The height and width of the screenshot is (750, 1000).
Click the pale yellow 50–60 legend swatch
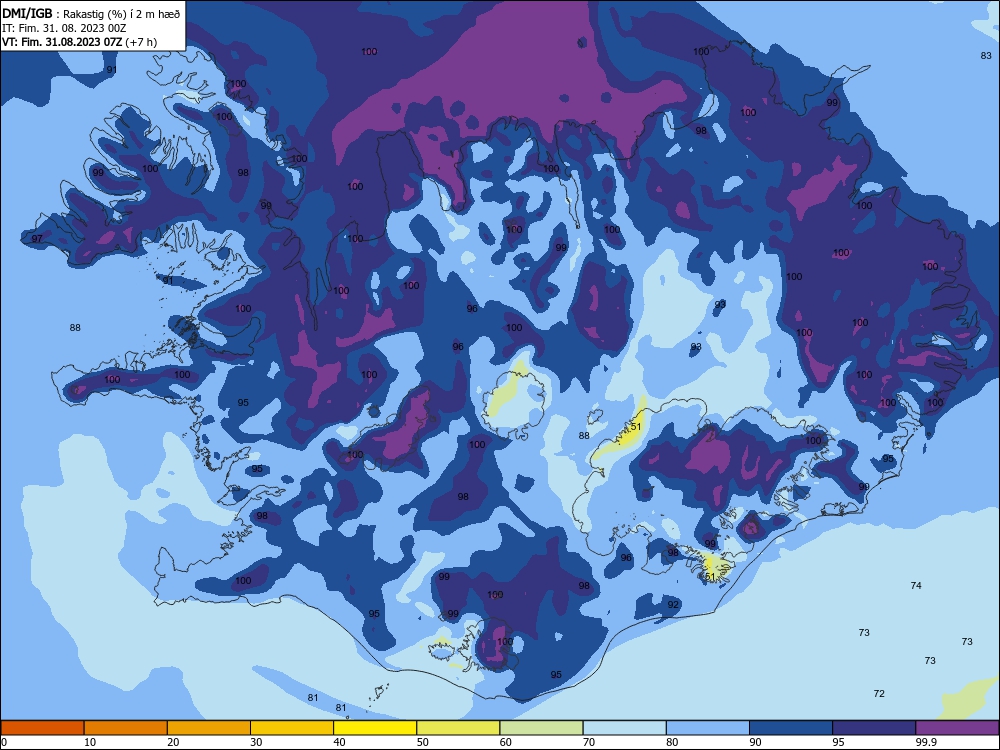click(x=458, y=728)
